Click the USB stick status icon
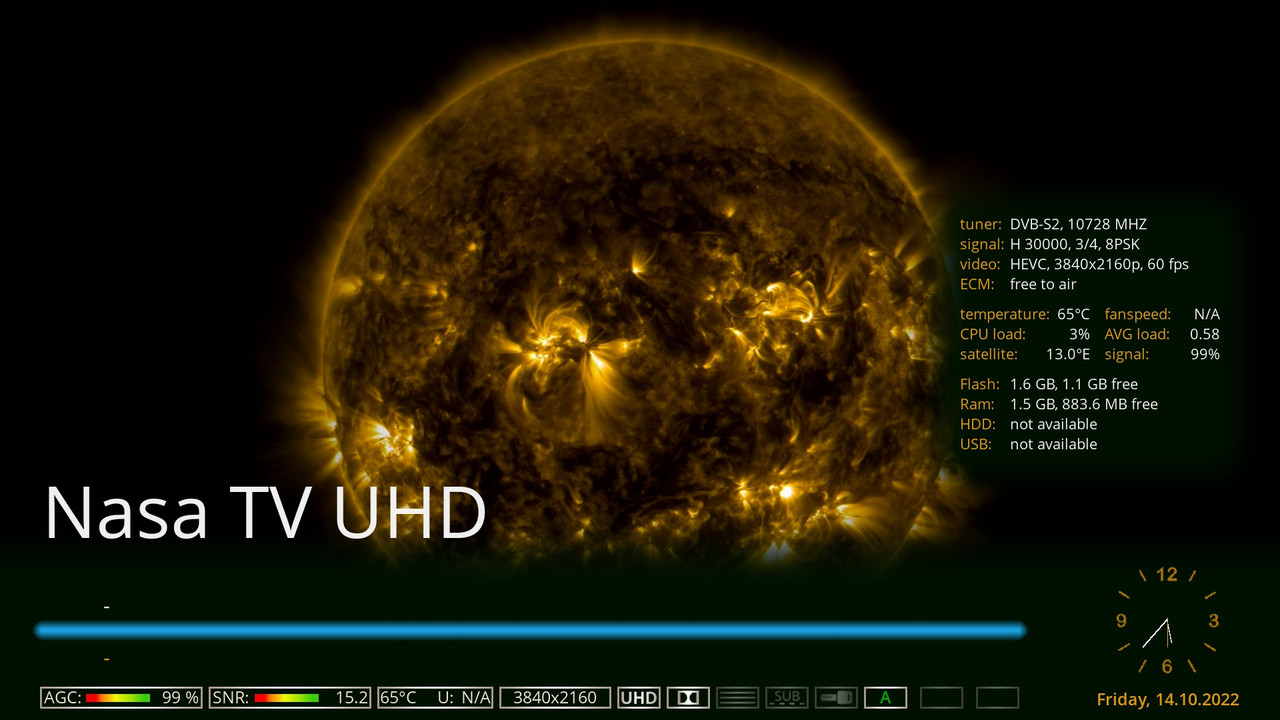The height and width of the screenshot is (720, 1280). coord(836,698)
